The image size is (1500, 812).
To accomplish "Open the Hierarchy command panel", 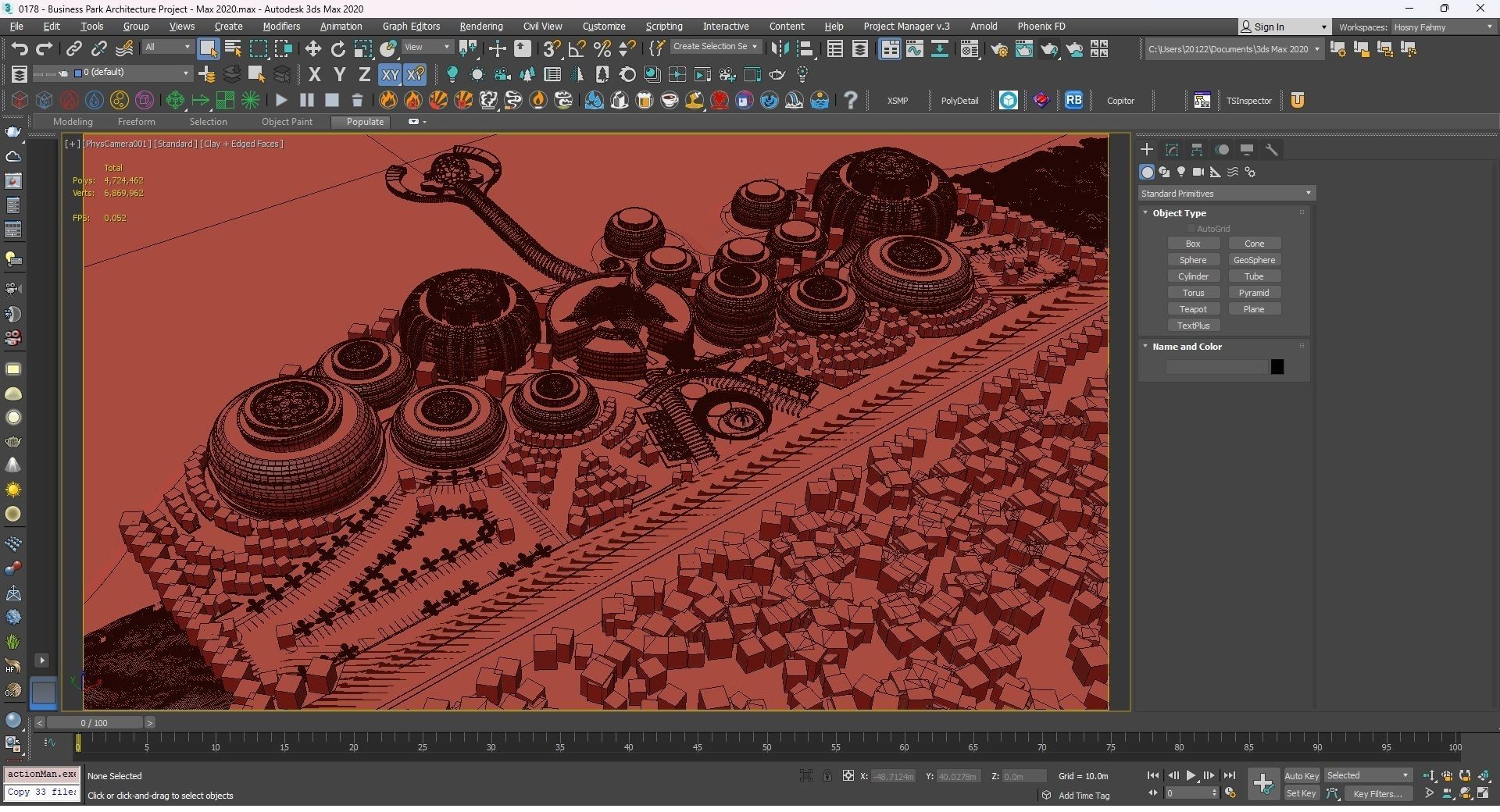I will point(1197,149).
